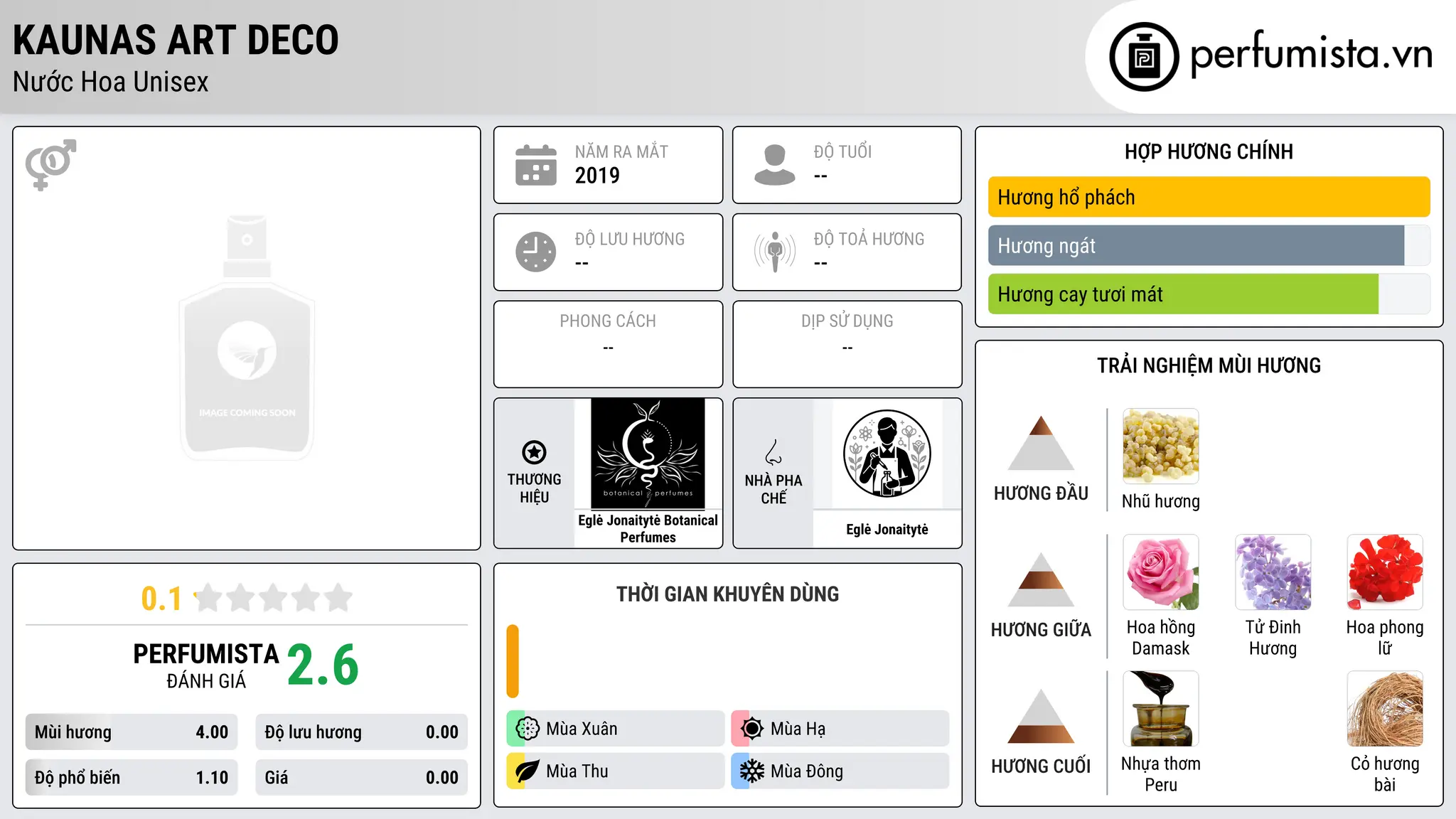
Task: Click the Mùa Đông snowflake icon
Action: click(751, 771)
